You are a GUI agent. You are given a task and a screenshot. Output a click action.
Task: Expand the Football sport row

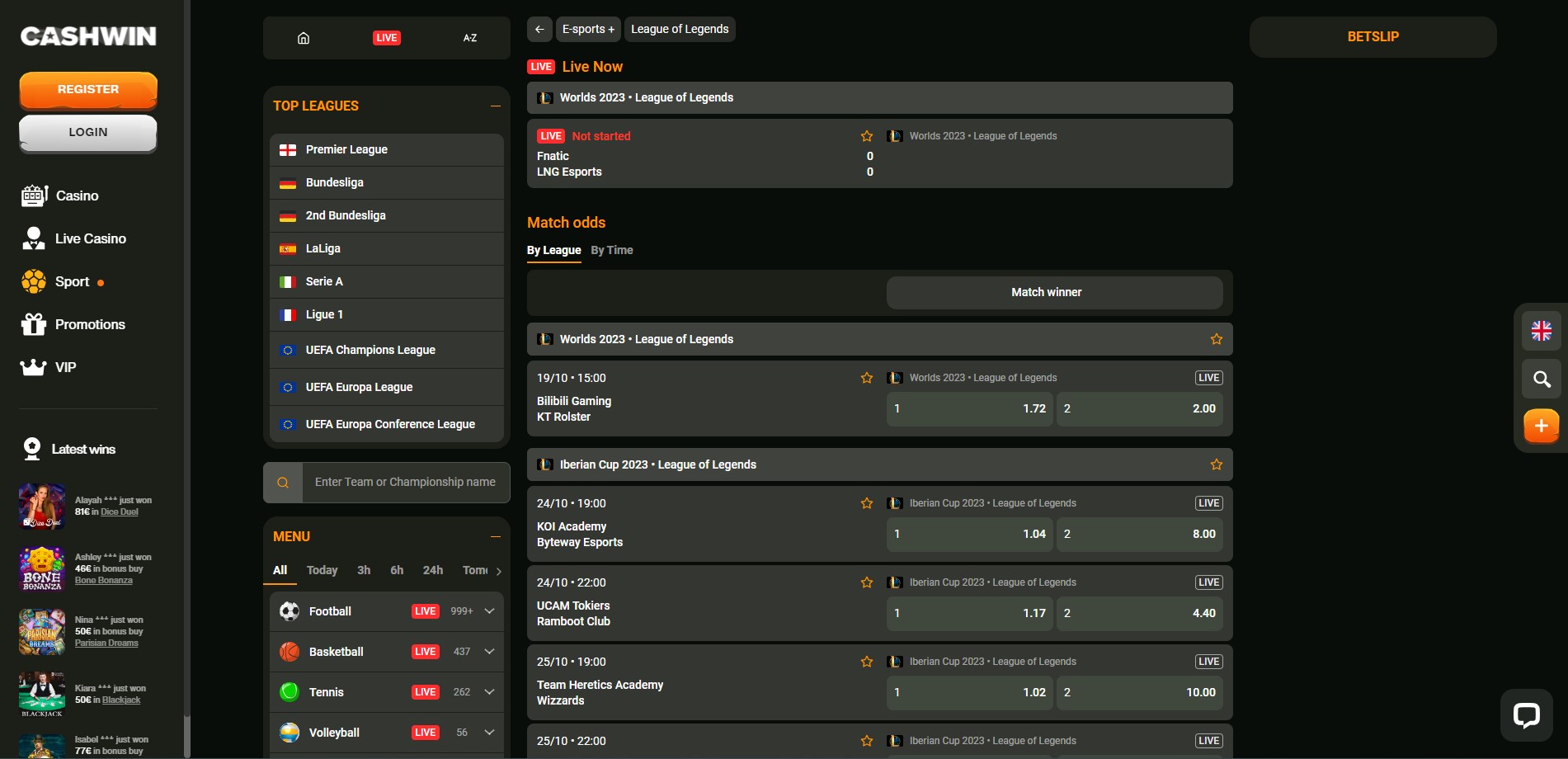(489, 611)
